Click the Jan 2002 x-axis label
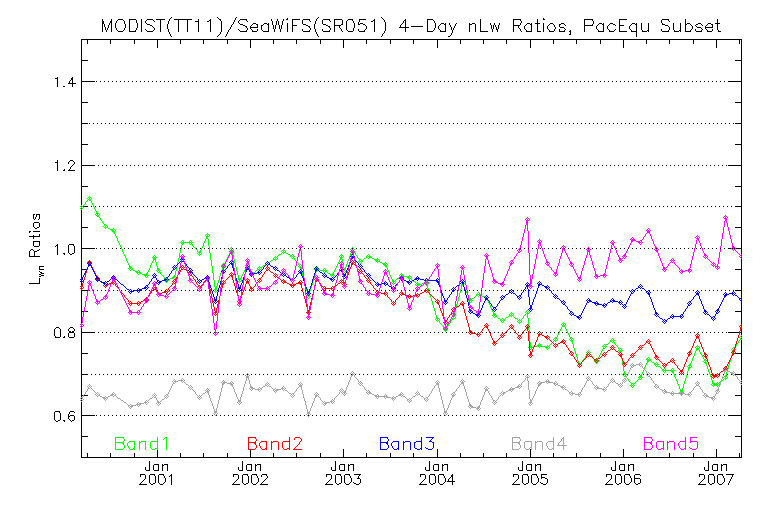The height and width of the screenshot is (512, 768). tap(250, 473)
